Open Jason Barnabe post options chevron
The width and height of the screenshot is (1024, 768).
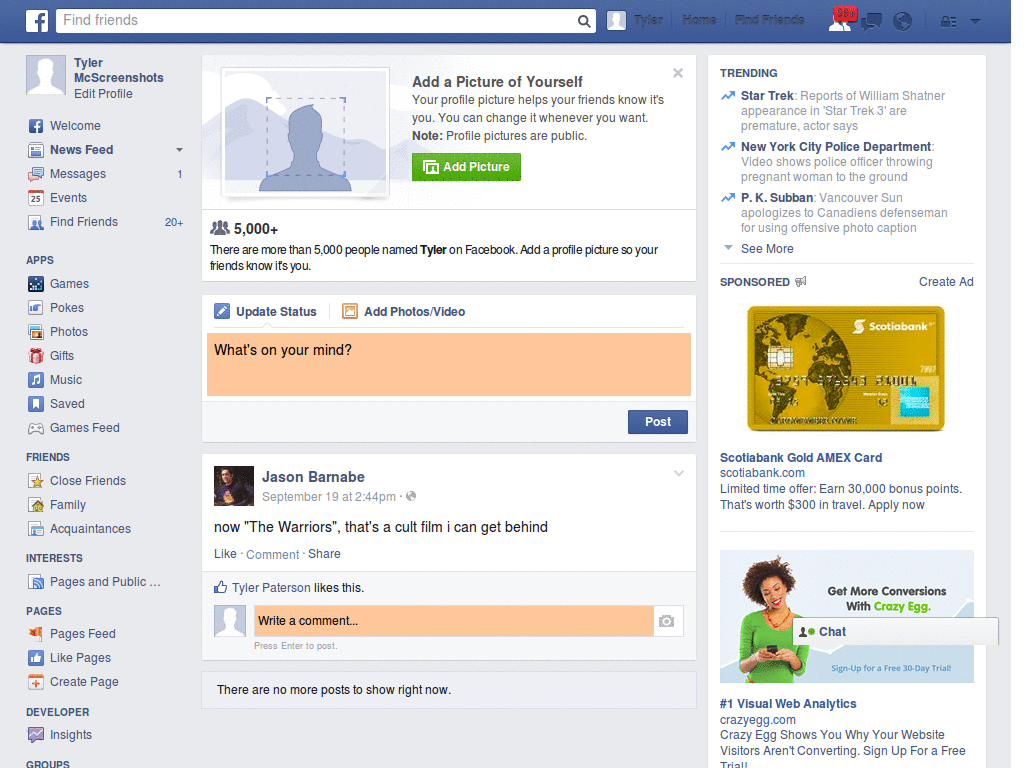pyautogui.click(x=679, y=474)
